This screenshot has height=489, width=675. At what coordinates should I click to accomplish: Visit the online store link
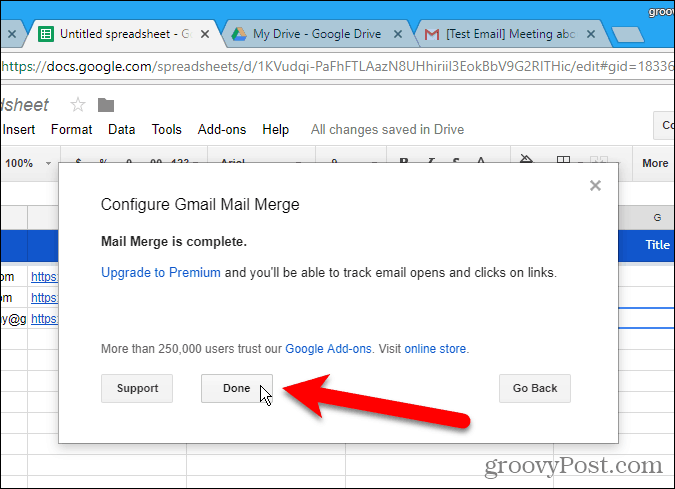[435, 349]
